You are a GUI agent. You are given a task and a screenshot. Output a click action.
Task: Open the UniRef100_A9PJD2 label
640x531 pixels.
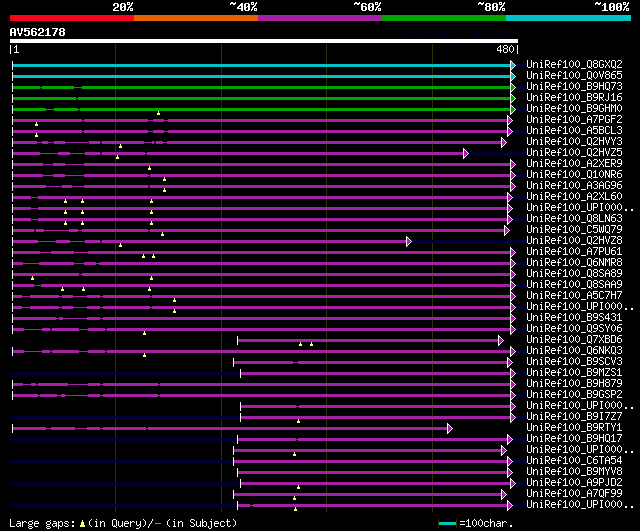[574, 483]
